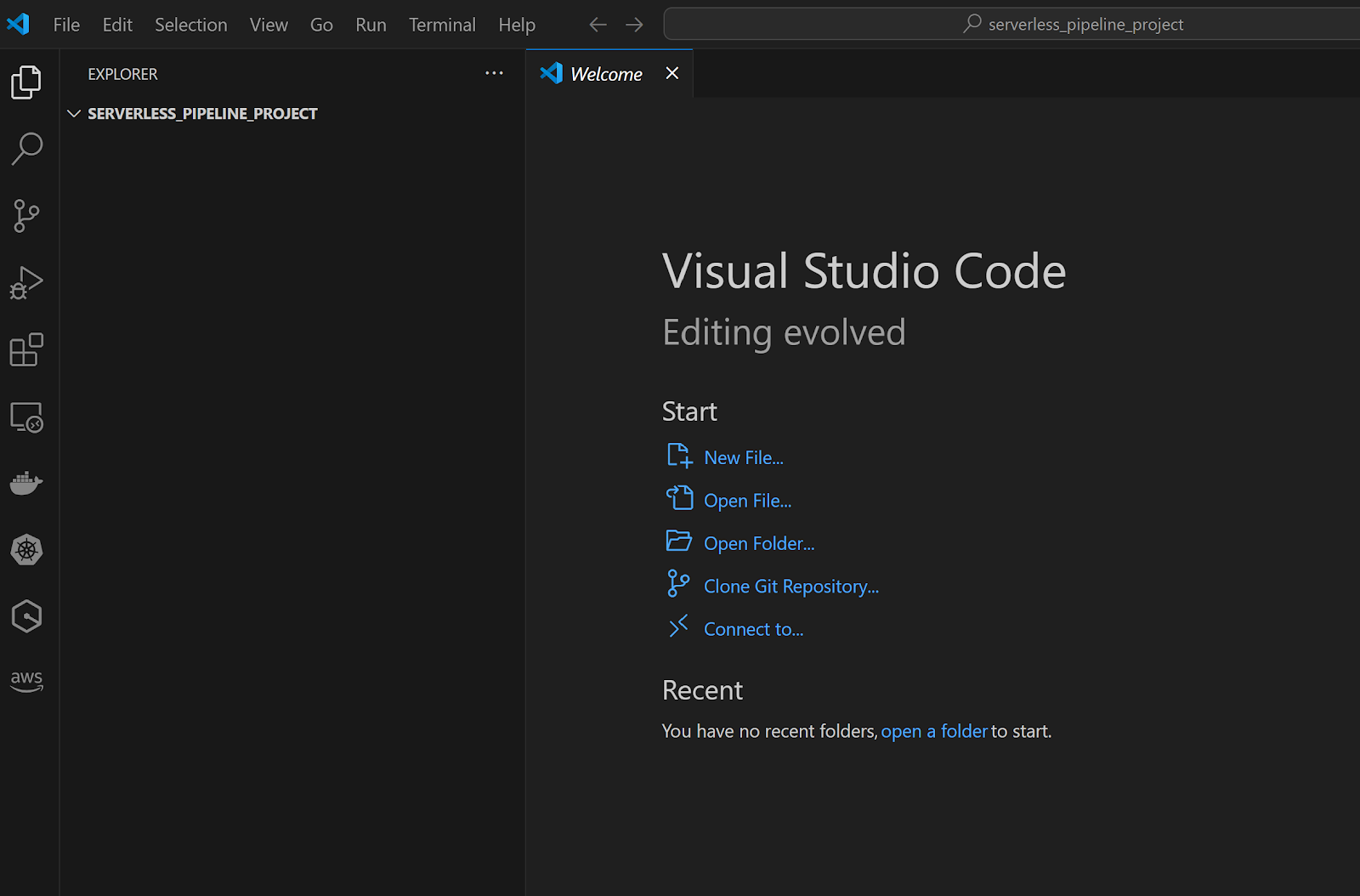This screenshot has height=896, width=1360.
Task: Open the Extensions view icon
Action: click(x=26, y=349)
